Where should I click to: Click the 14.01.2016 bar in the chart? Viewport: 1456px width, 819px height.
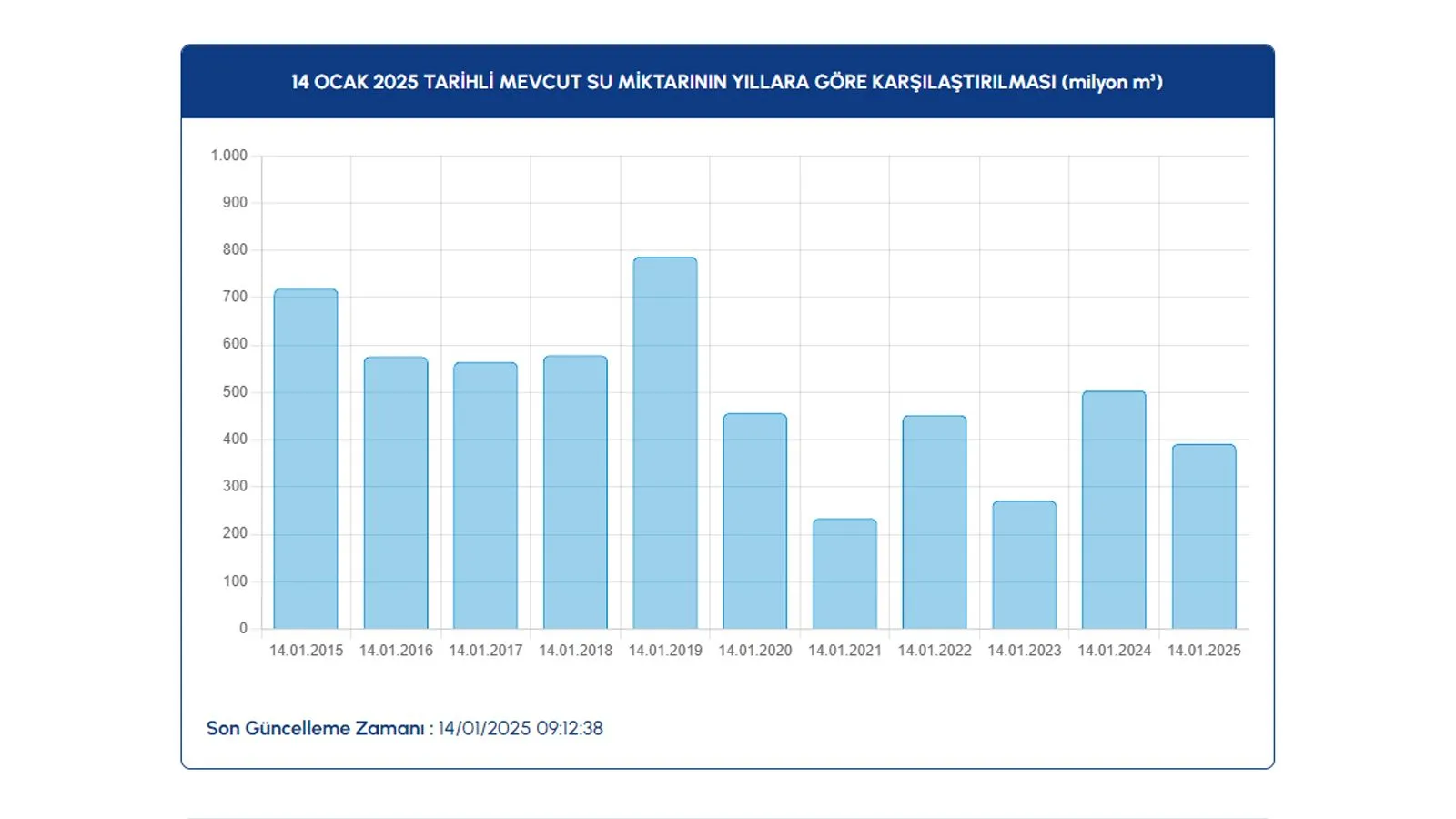(396, 492)
